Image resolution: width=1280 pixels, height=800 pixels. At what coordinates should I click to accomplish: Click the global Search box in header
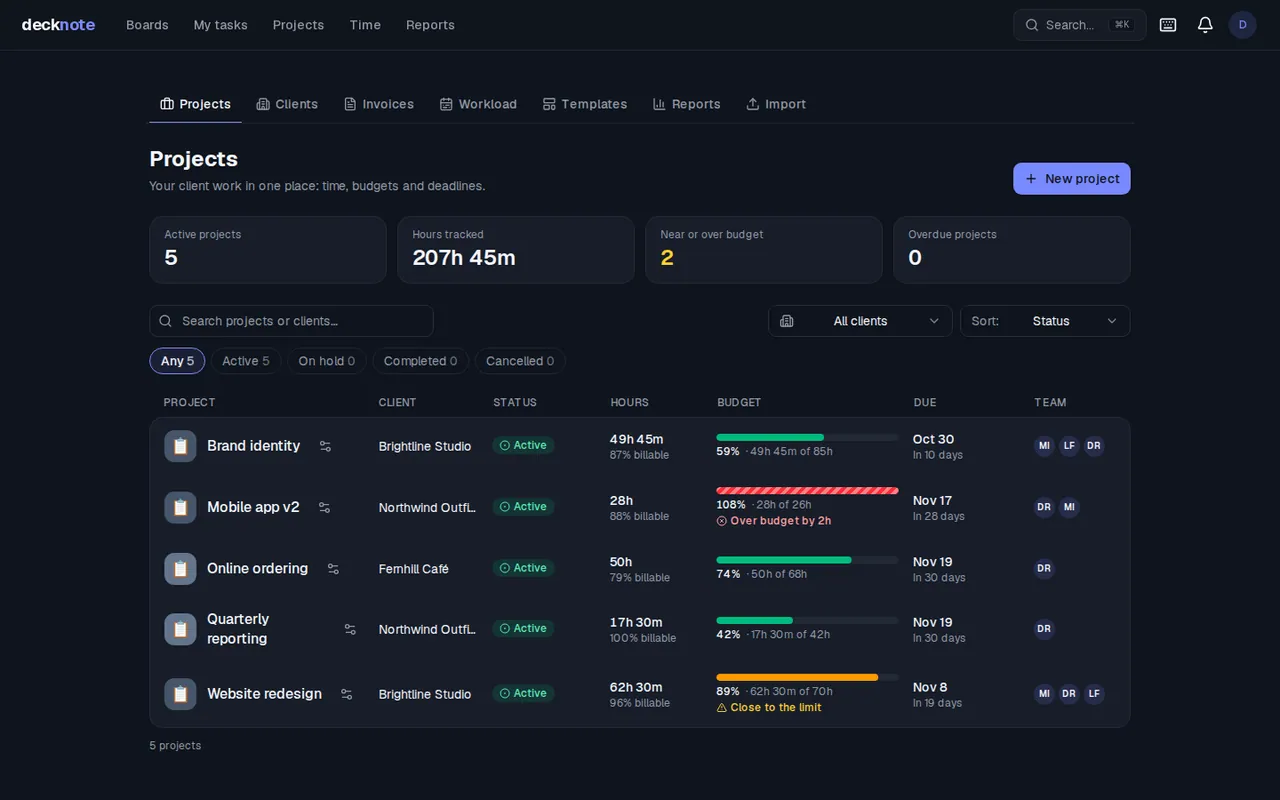1079,25
